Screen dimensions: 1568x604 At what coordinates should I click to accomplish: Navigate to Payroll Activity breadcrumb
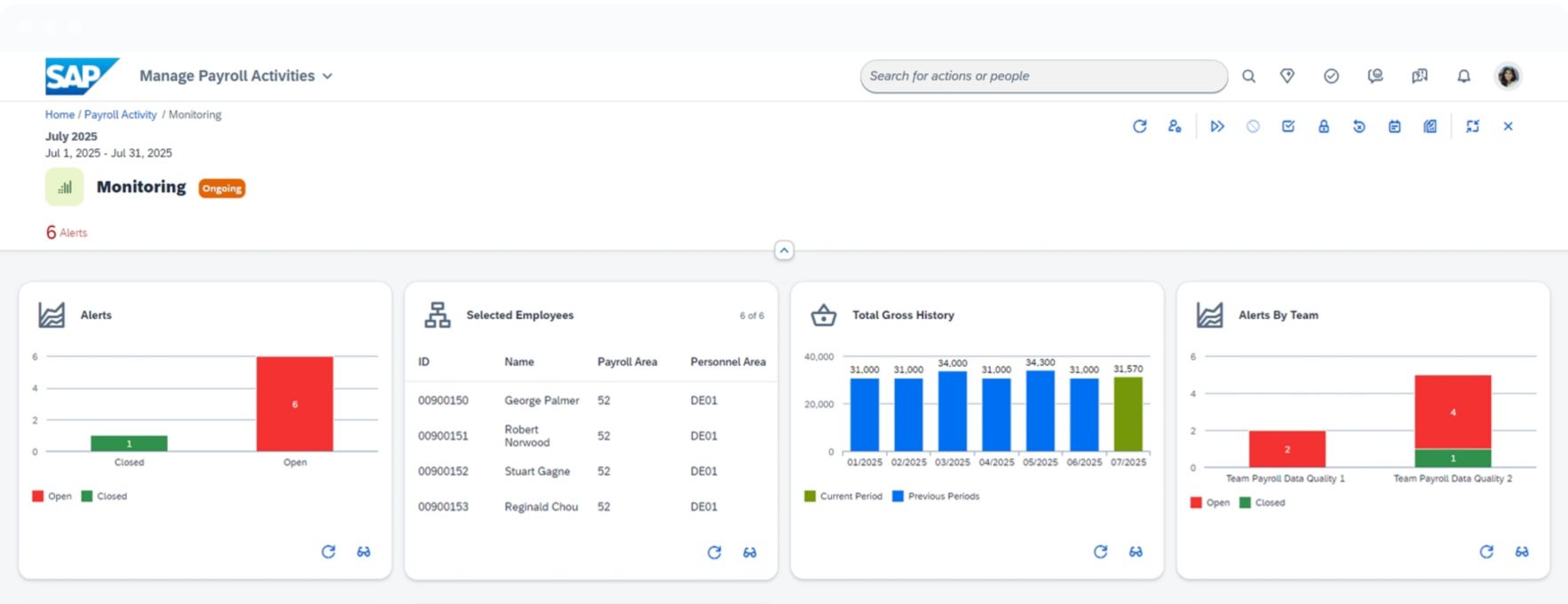[120, 115]
